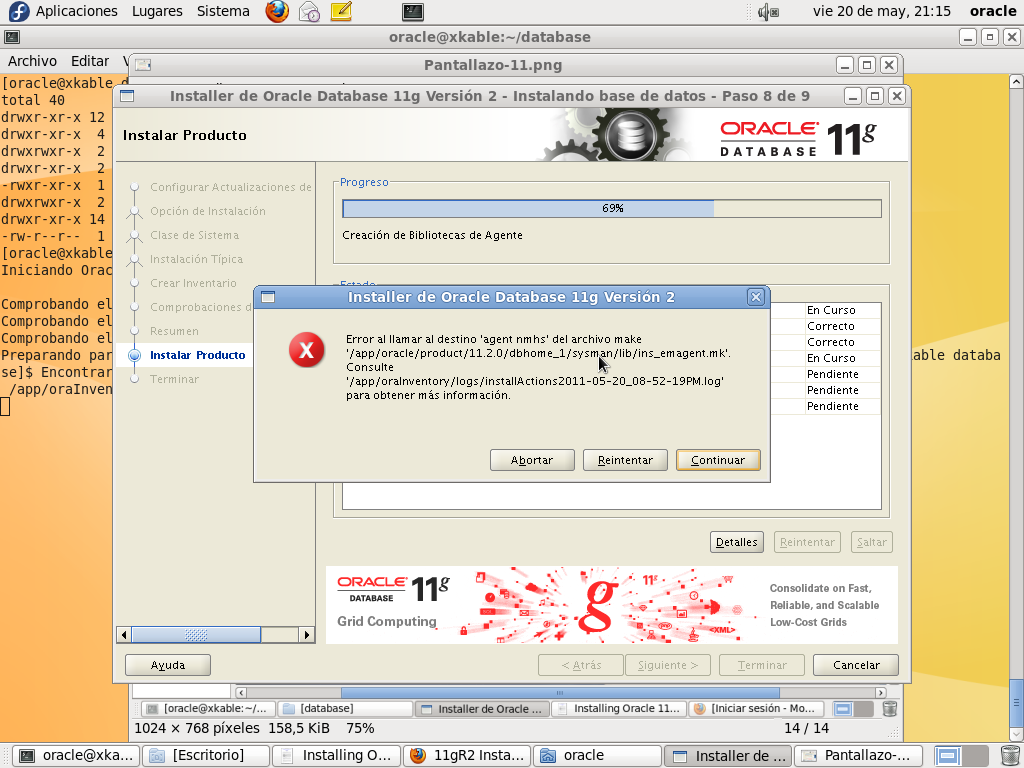
Task: Click the oracle user name in panel
Action: point(993,11)
